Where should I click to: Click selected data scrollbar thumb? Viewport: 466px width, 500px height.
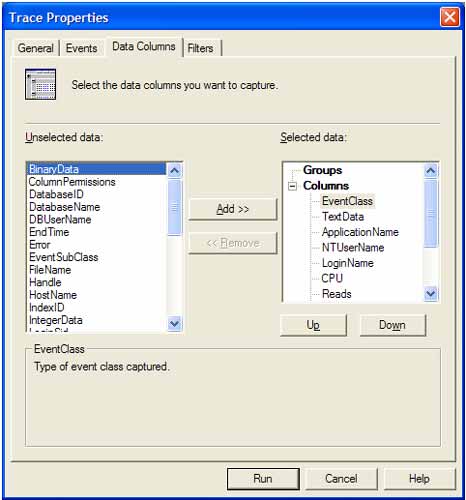pos(431,213)
